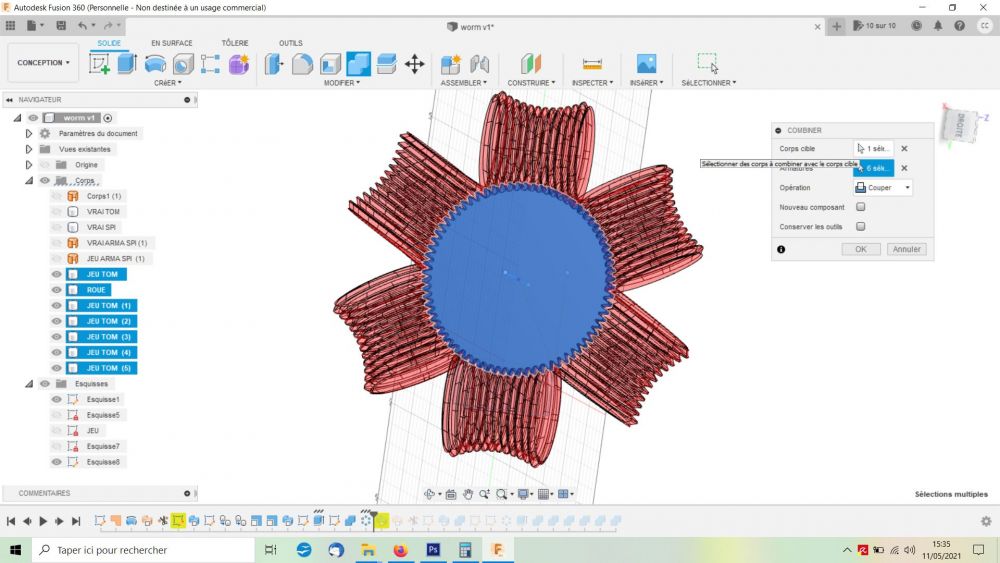Viewport: 1000px width, 563px height.
Task: Collapse the Esquisses folder in navigator
Action: coord(31,383)
